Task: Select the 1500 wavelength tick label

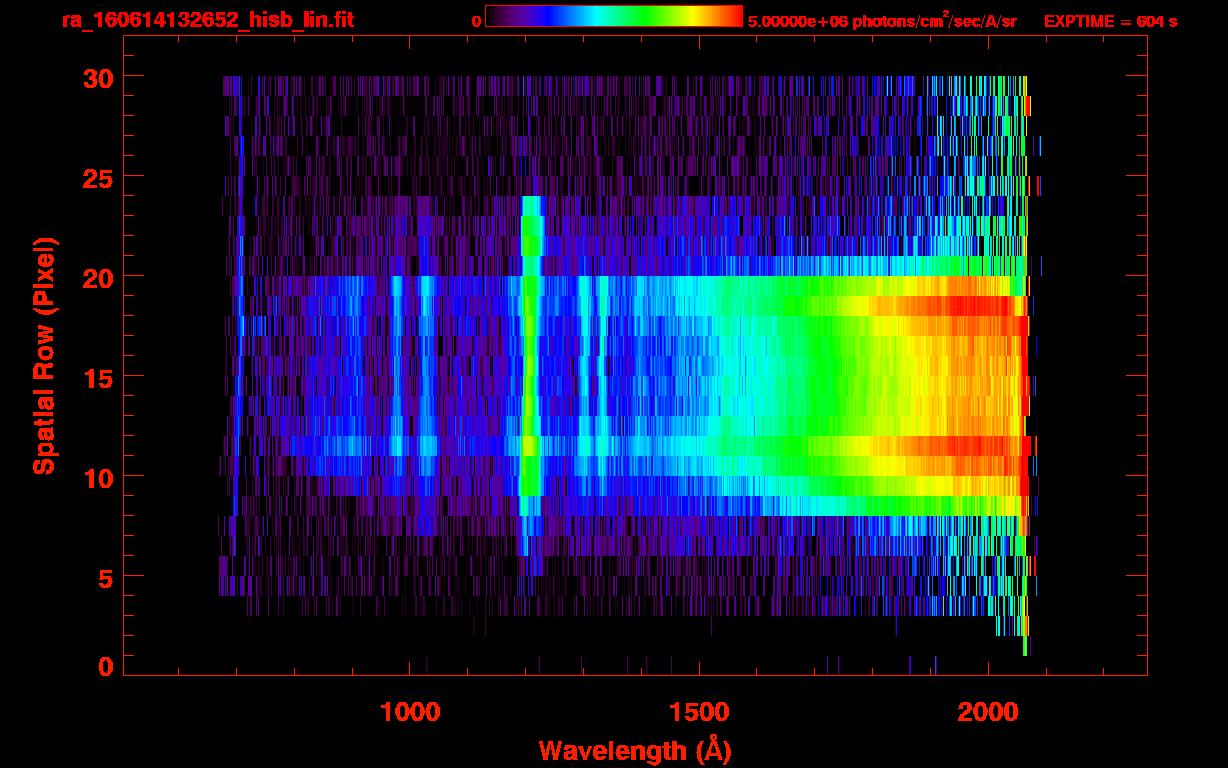Action: click(698, 712)
